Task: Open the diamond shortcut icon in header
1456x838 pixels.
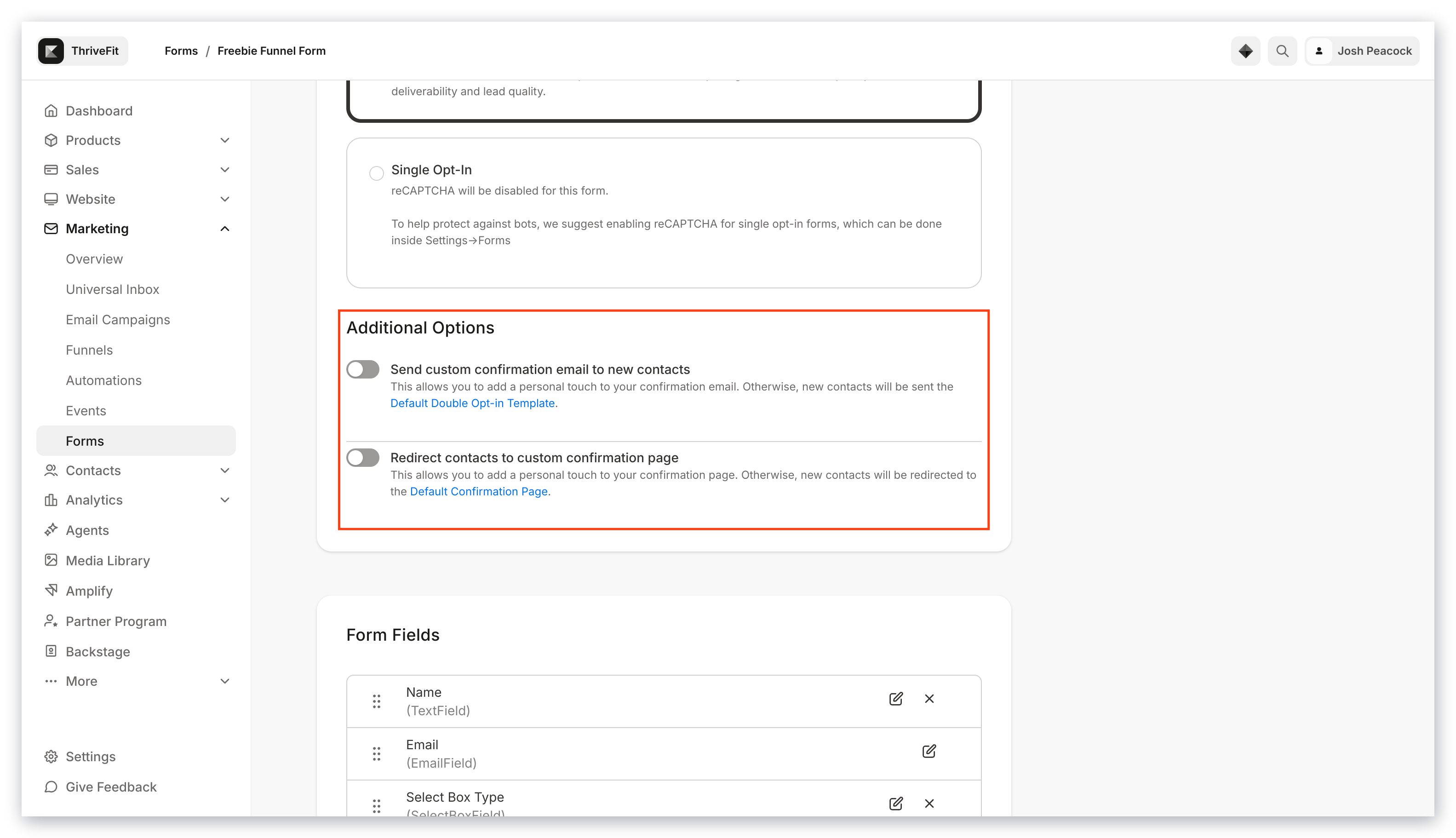Action: click(x=1245, y=51)
